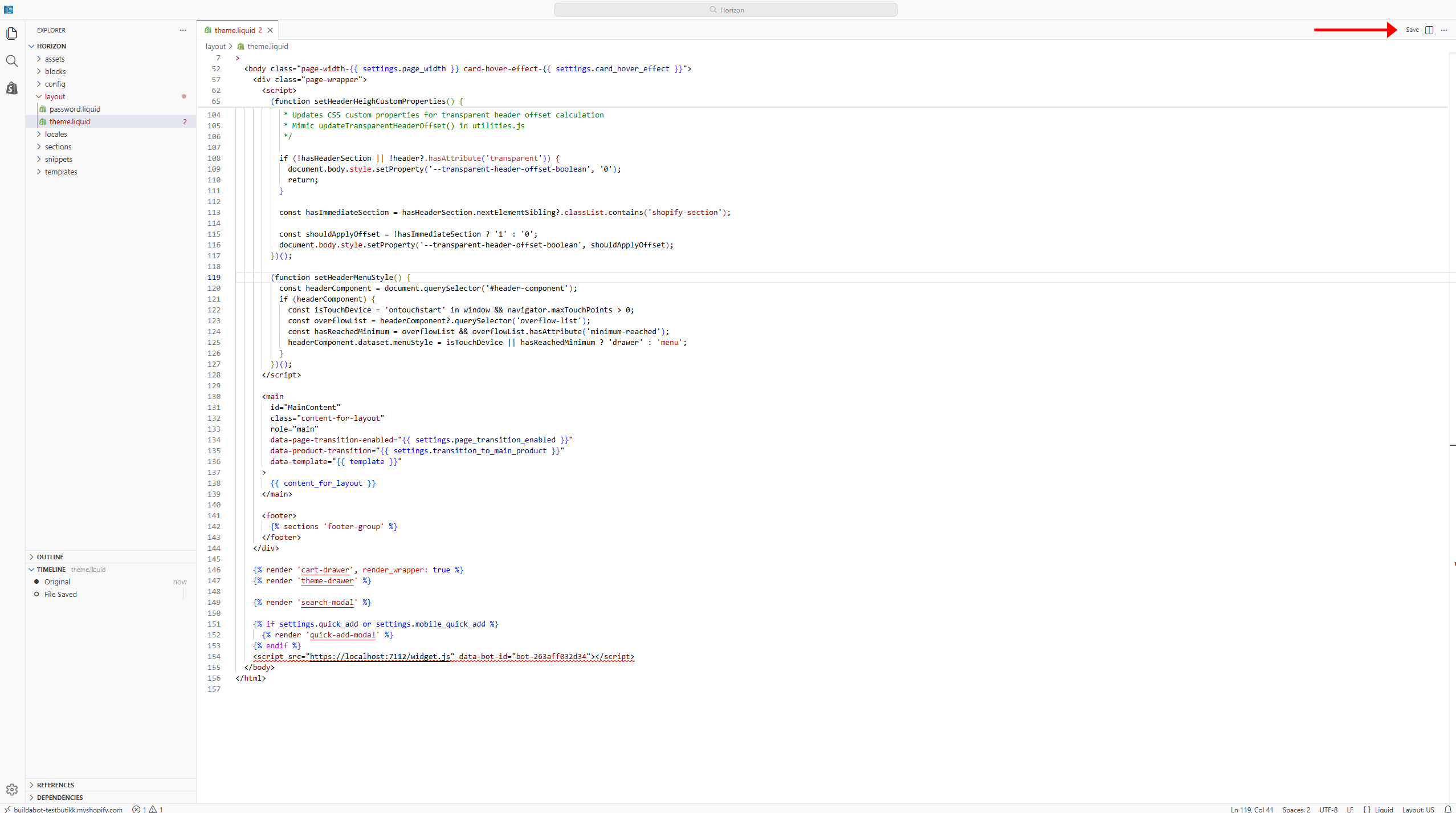The width and height of the screenshot is (1456, 813).
Task: Open password.liquid in the file tree
Action: (x=75, y=109)
